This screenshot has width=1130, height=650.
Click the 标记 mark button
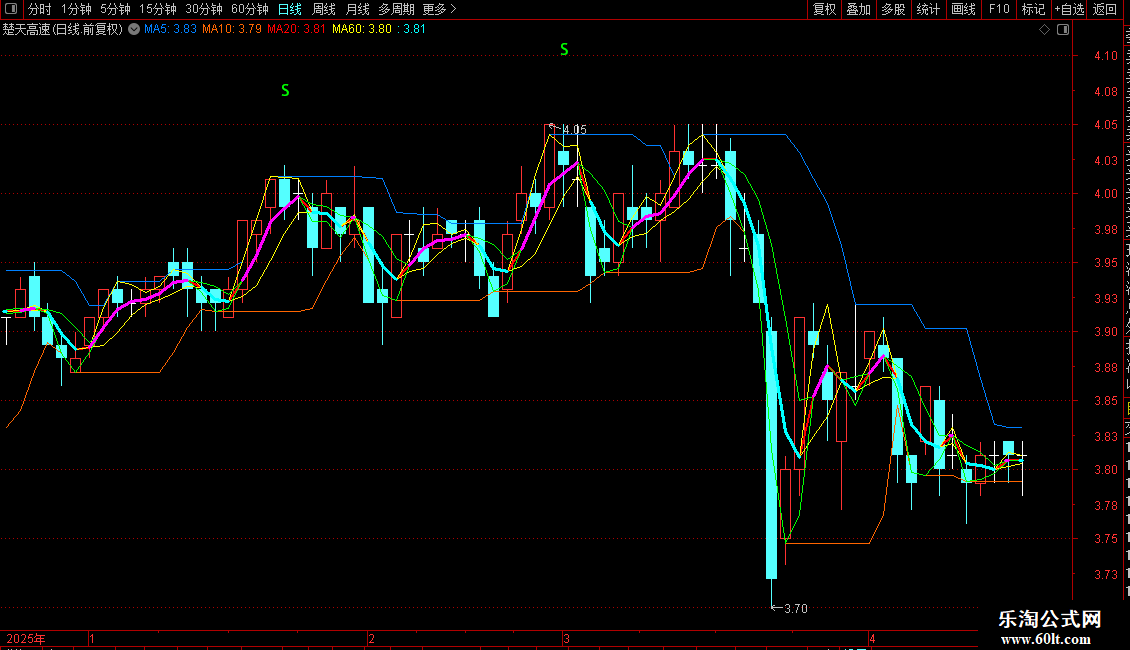[1033, 9]
